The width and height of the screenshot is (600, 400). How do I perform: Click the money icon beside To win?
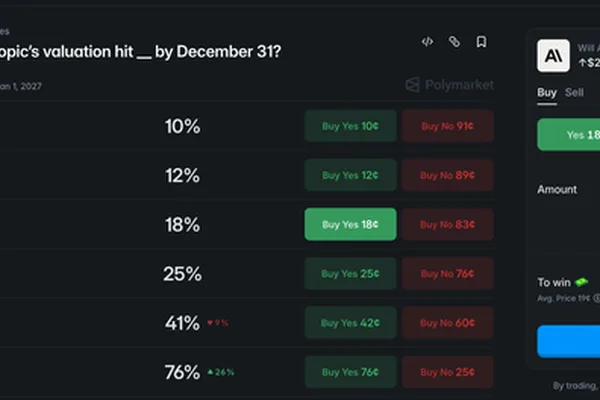point(582,282)
